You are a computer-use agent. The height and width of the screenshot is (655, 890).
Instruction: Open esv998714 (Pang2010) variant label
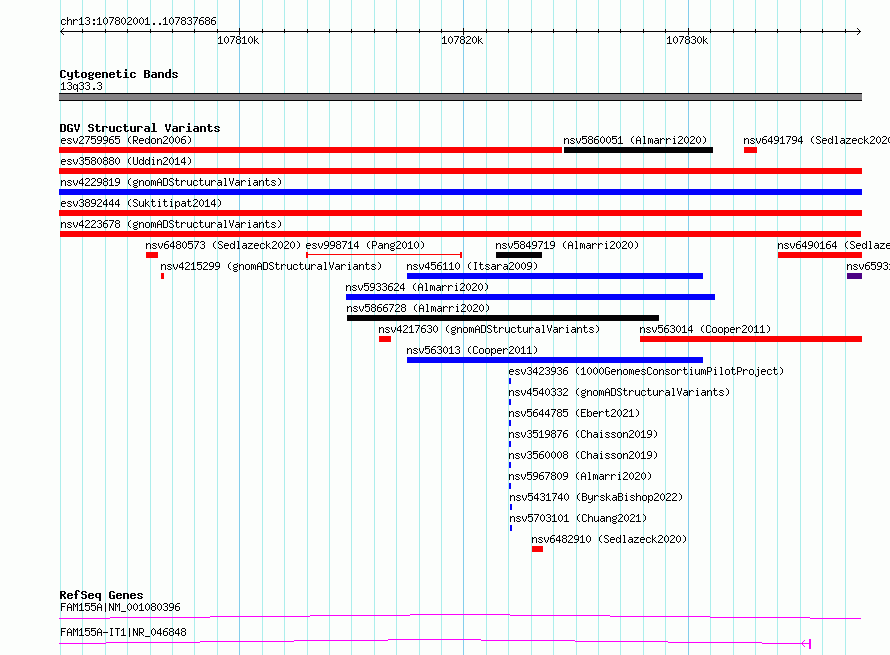click(x=365, y=245)
